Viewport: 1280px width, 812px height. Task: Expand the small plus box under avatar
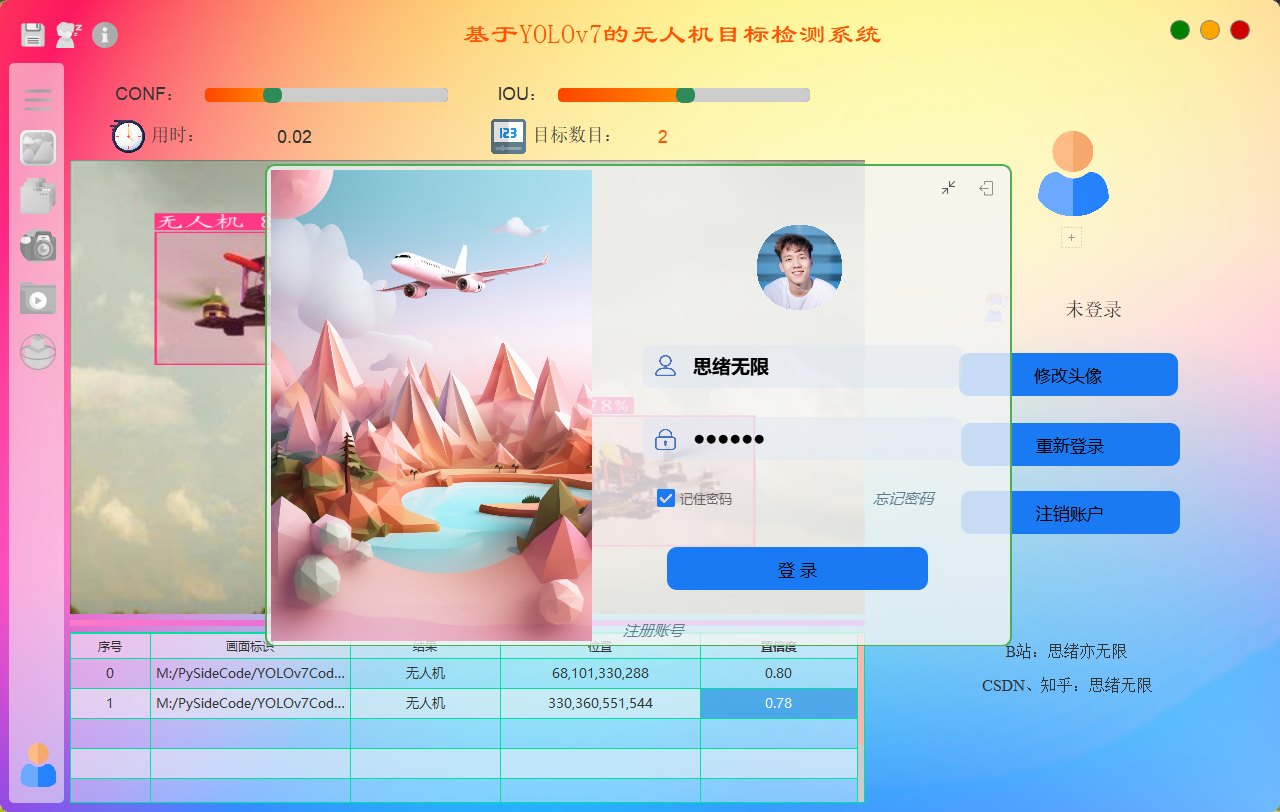point(1071,238)
